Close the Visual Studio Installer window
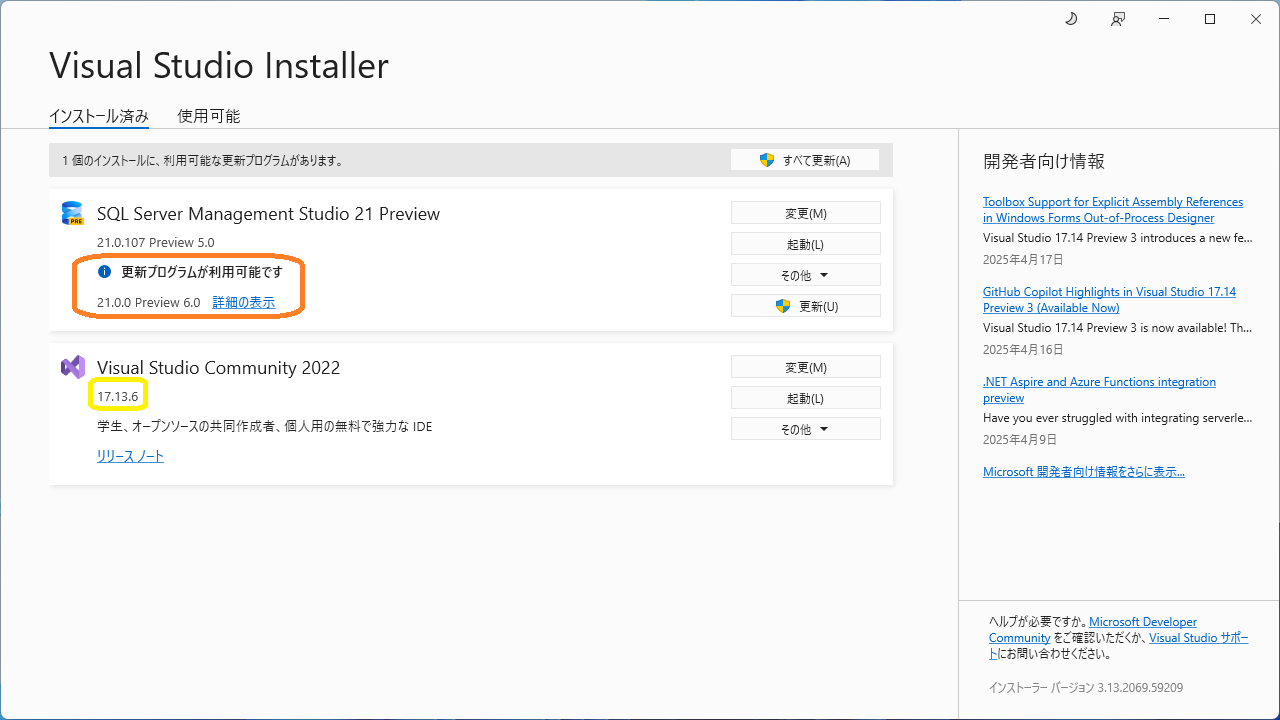 [x=1256, y=19]
